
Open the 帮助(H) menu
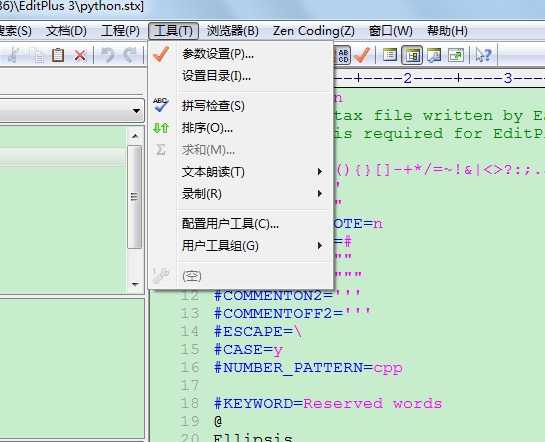pyautogui.click(x=447, y=31)
